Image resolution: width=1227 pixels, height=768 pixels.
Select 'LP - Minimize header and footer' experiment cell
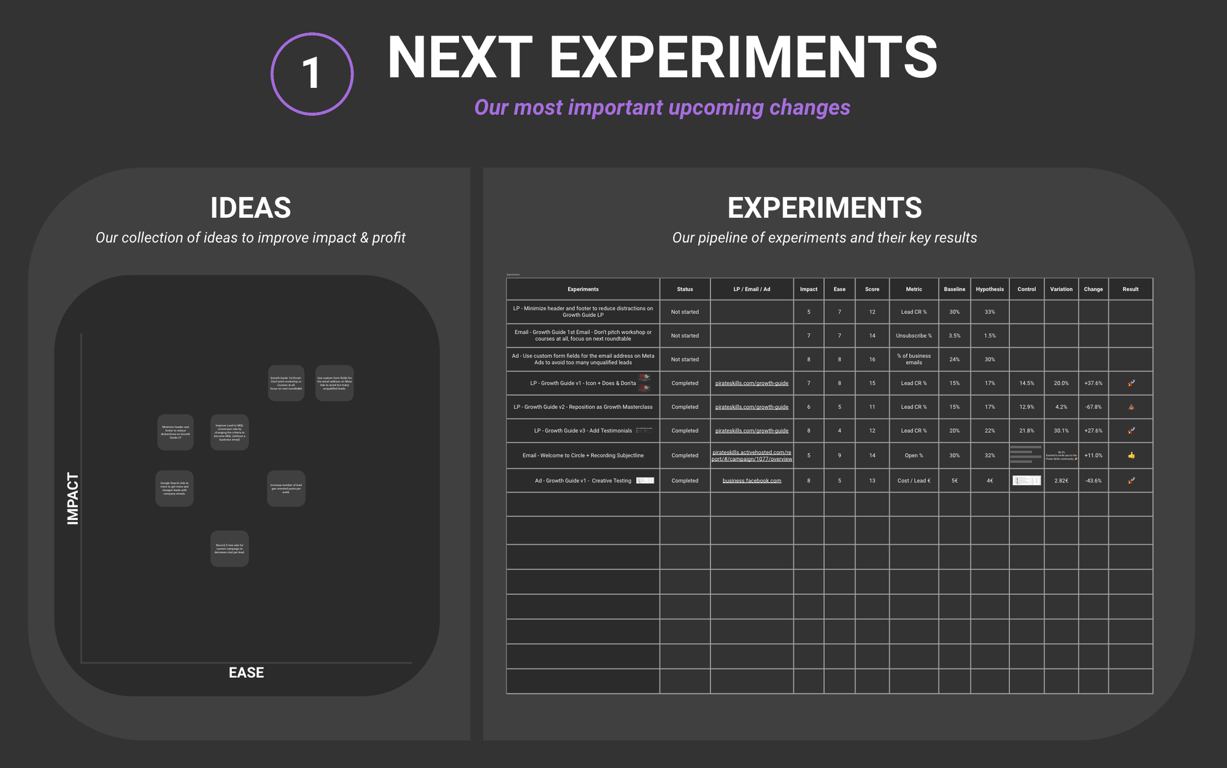click(x=583, y=312)
